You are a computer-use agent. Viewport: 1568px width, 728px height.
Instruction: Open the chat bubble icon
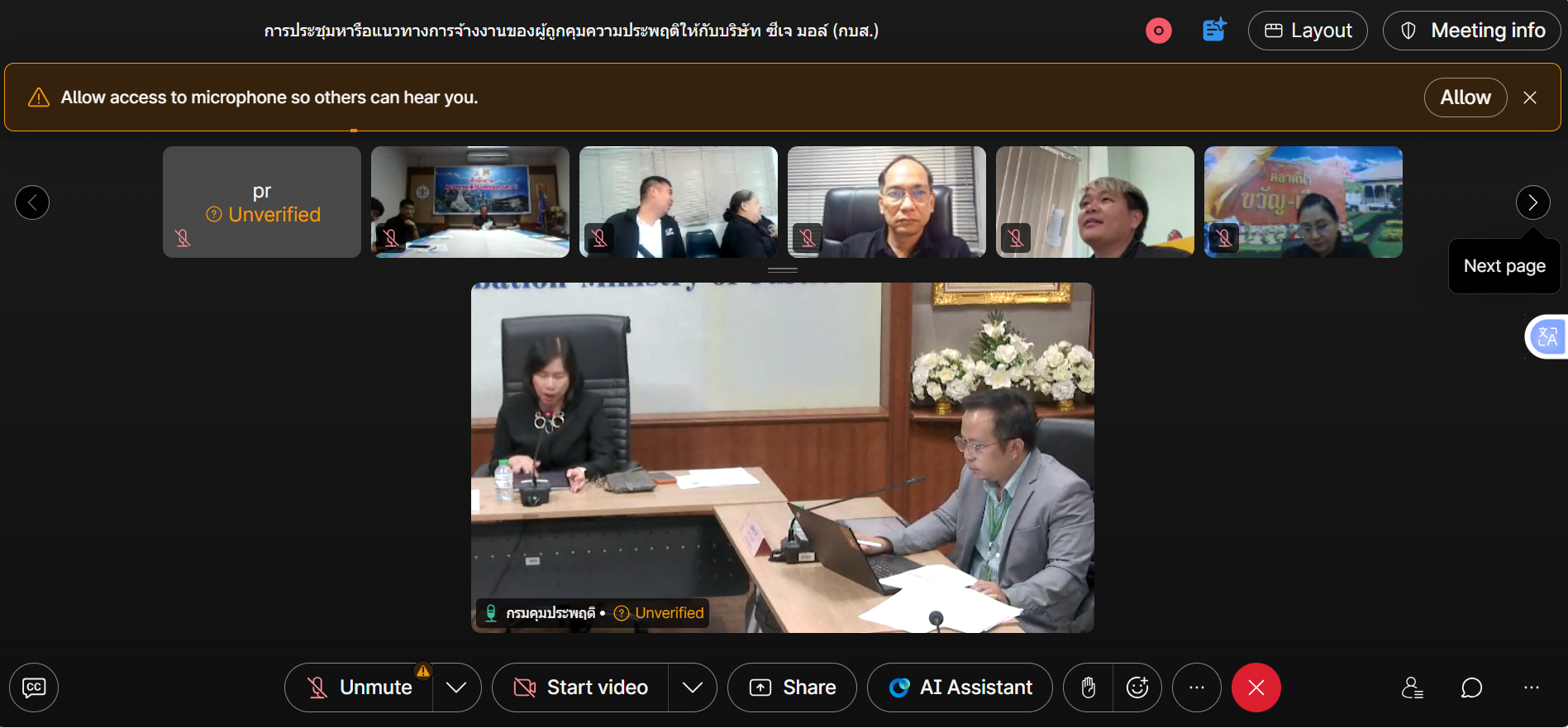point(1471,688)
